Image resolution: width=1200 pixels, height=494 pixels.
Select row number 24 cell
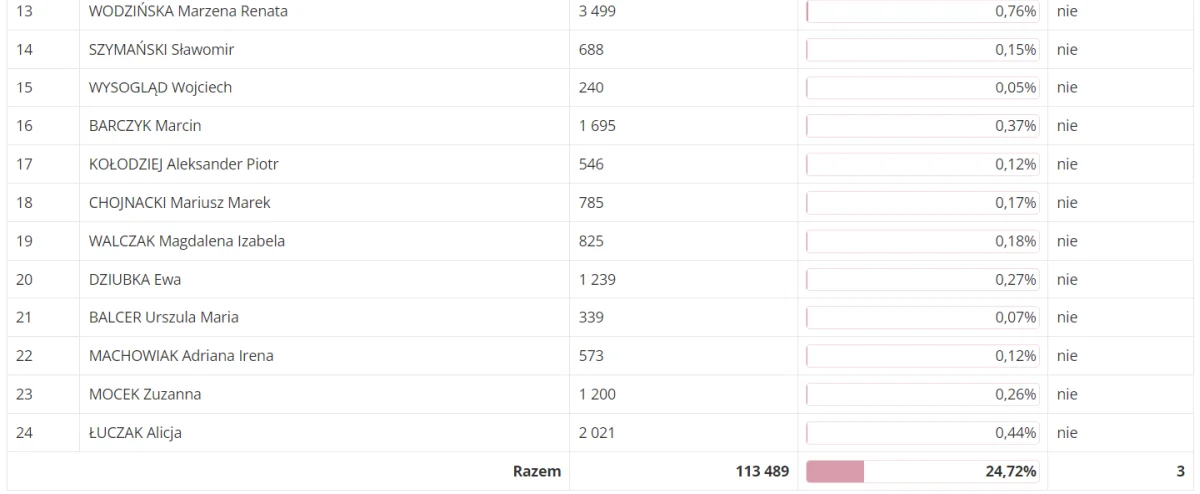point(43,433)
